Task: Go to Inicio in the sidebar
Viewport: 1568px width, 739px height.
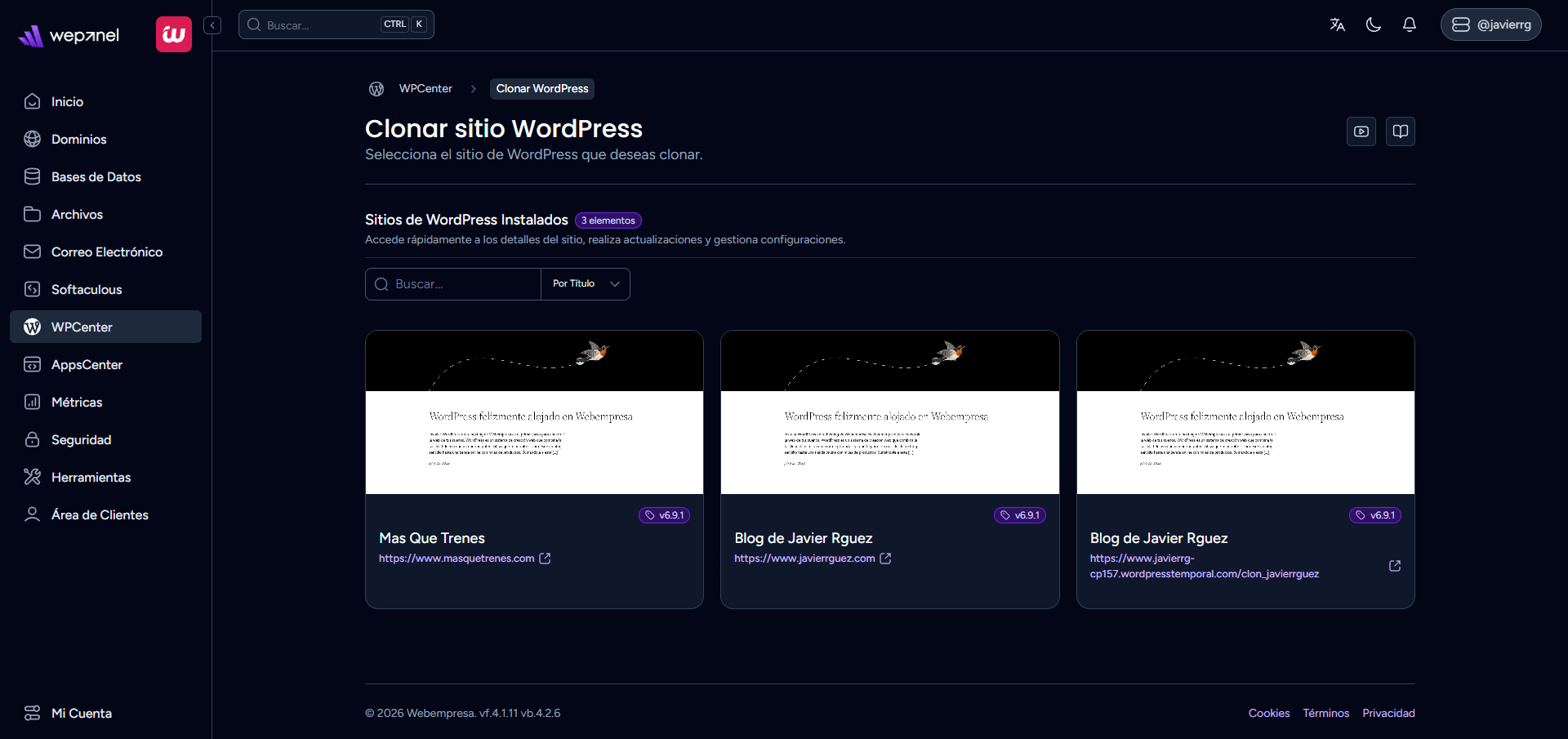Action: (105, 101)
